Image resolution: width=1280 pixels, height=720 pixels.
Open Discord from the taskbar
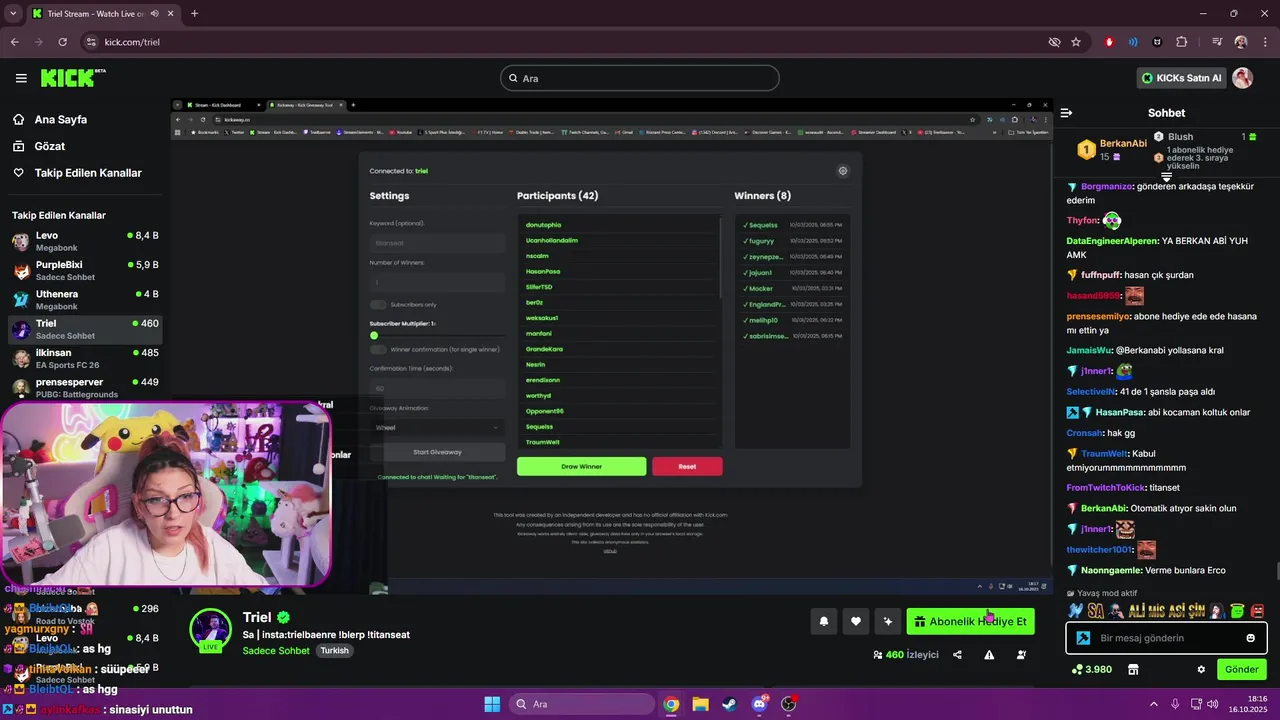pos(759,704)
